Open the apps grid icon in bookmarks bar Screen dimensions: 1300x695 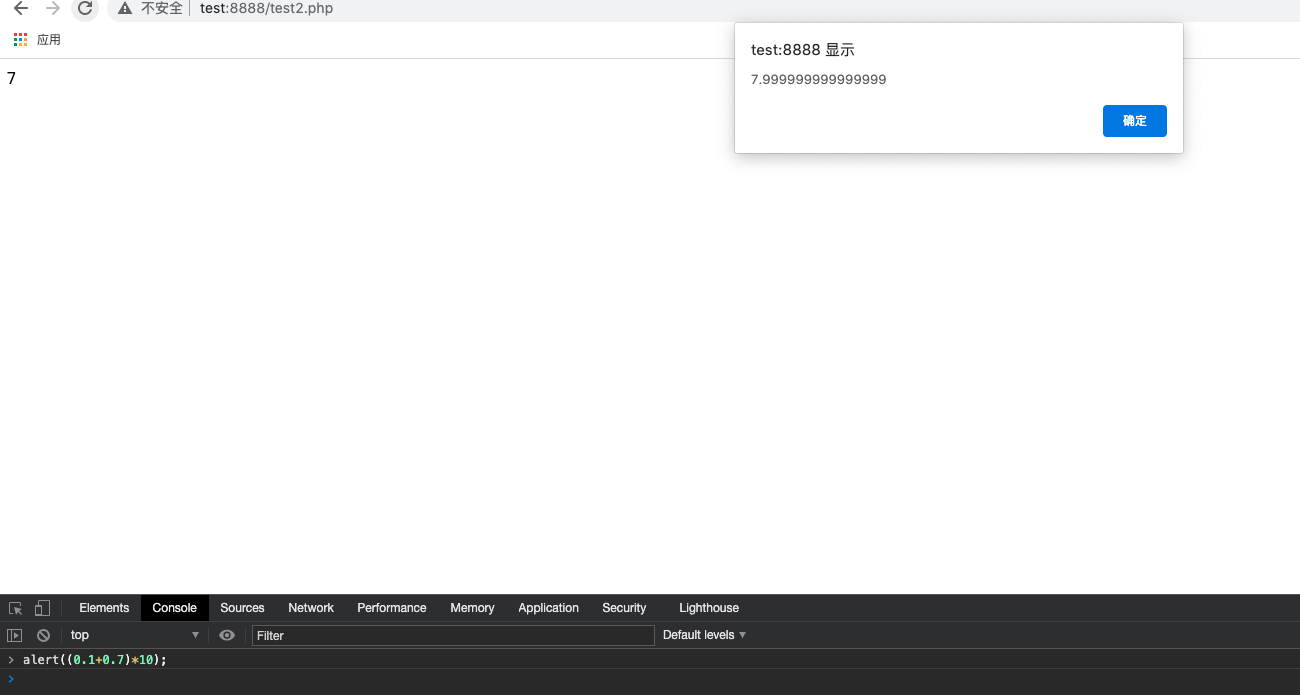tap(21, 40)
